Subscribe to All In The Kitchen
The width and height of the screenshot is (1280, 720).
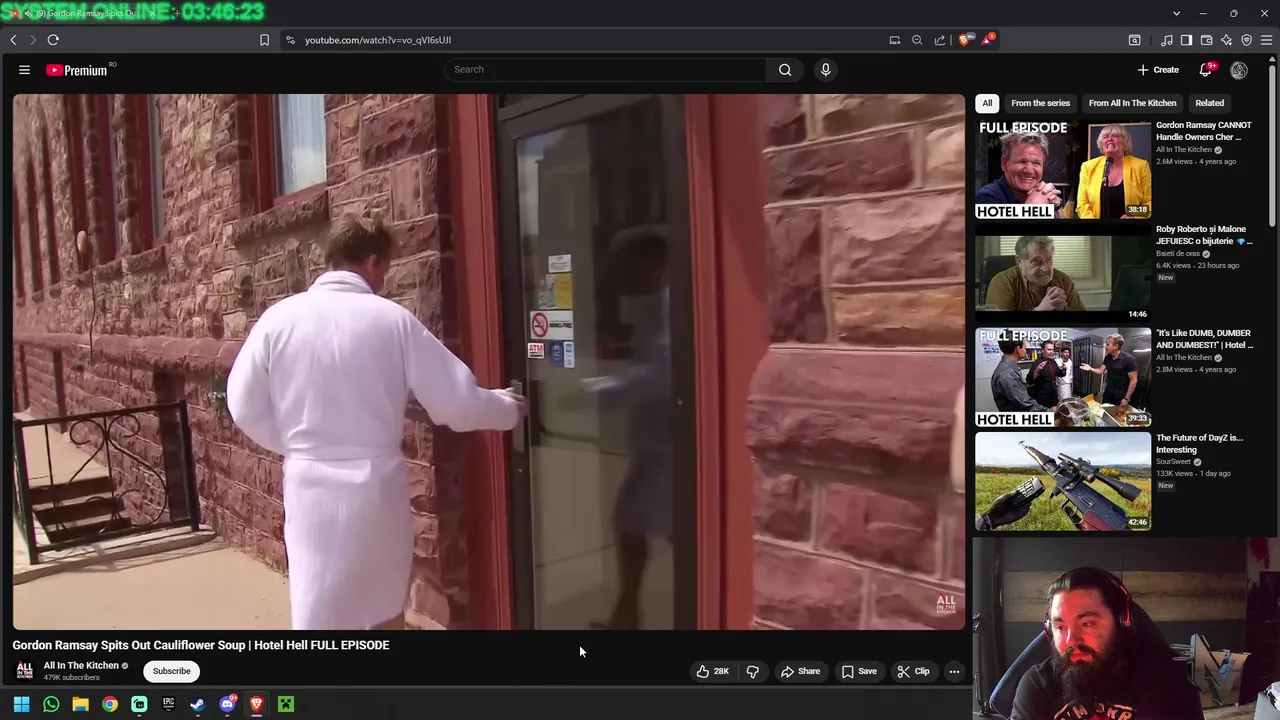pos(171,671)
